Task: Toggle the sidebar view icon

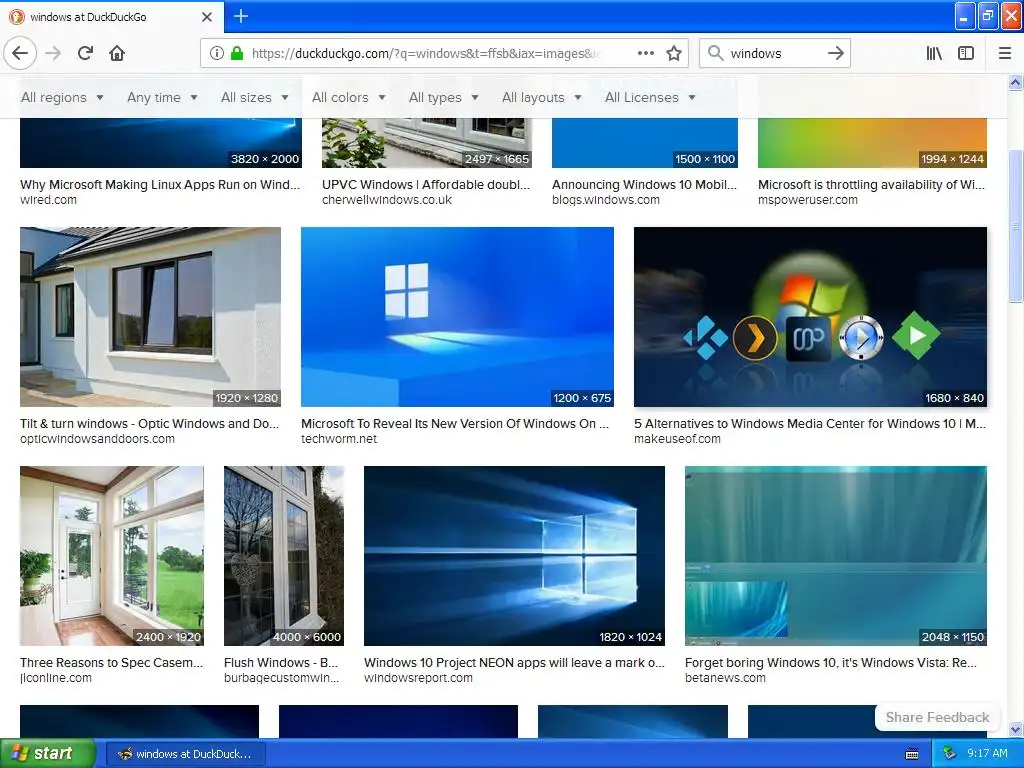Action: click(966, 54)
